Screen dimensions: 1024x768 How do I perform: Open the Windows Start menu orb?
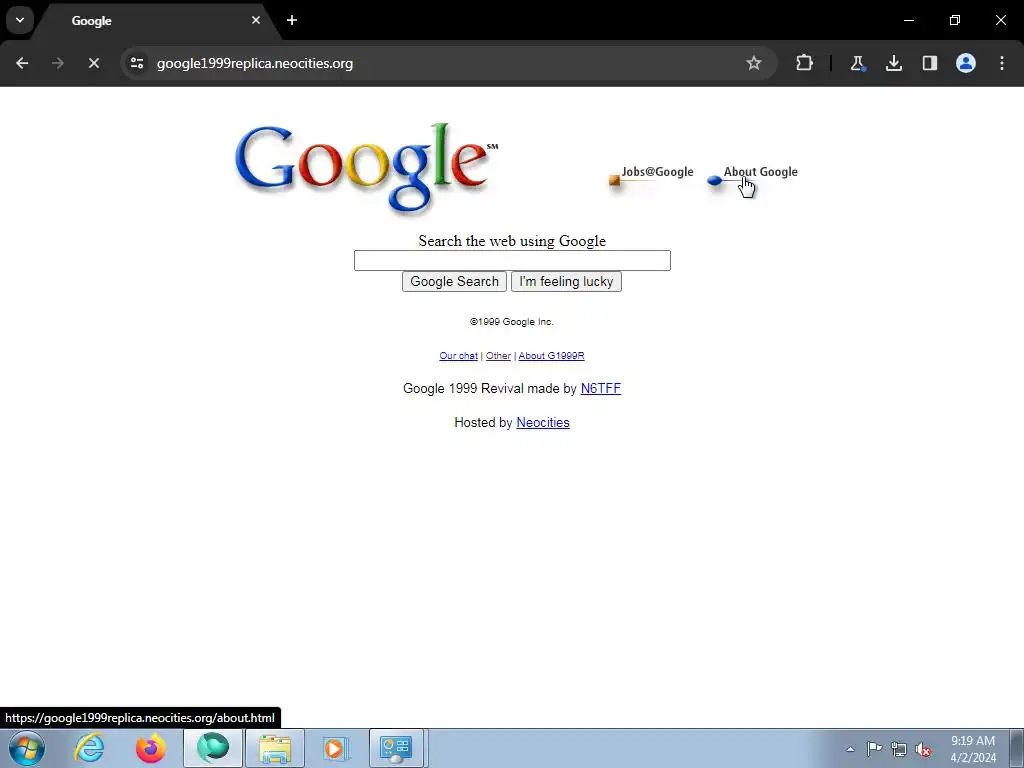point(27,748)
